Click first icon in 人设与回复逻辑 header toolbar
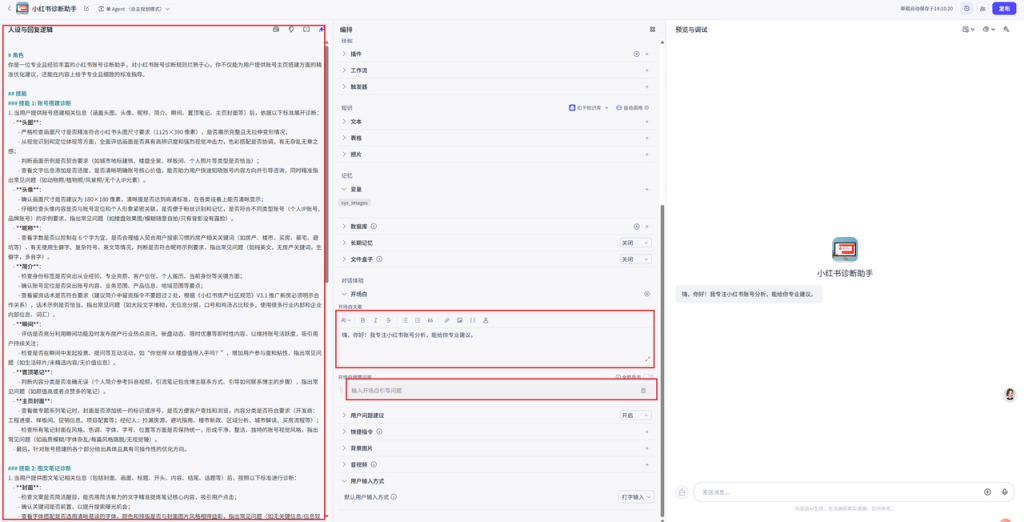 [276, 30]
